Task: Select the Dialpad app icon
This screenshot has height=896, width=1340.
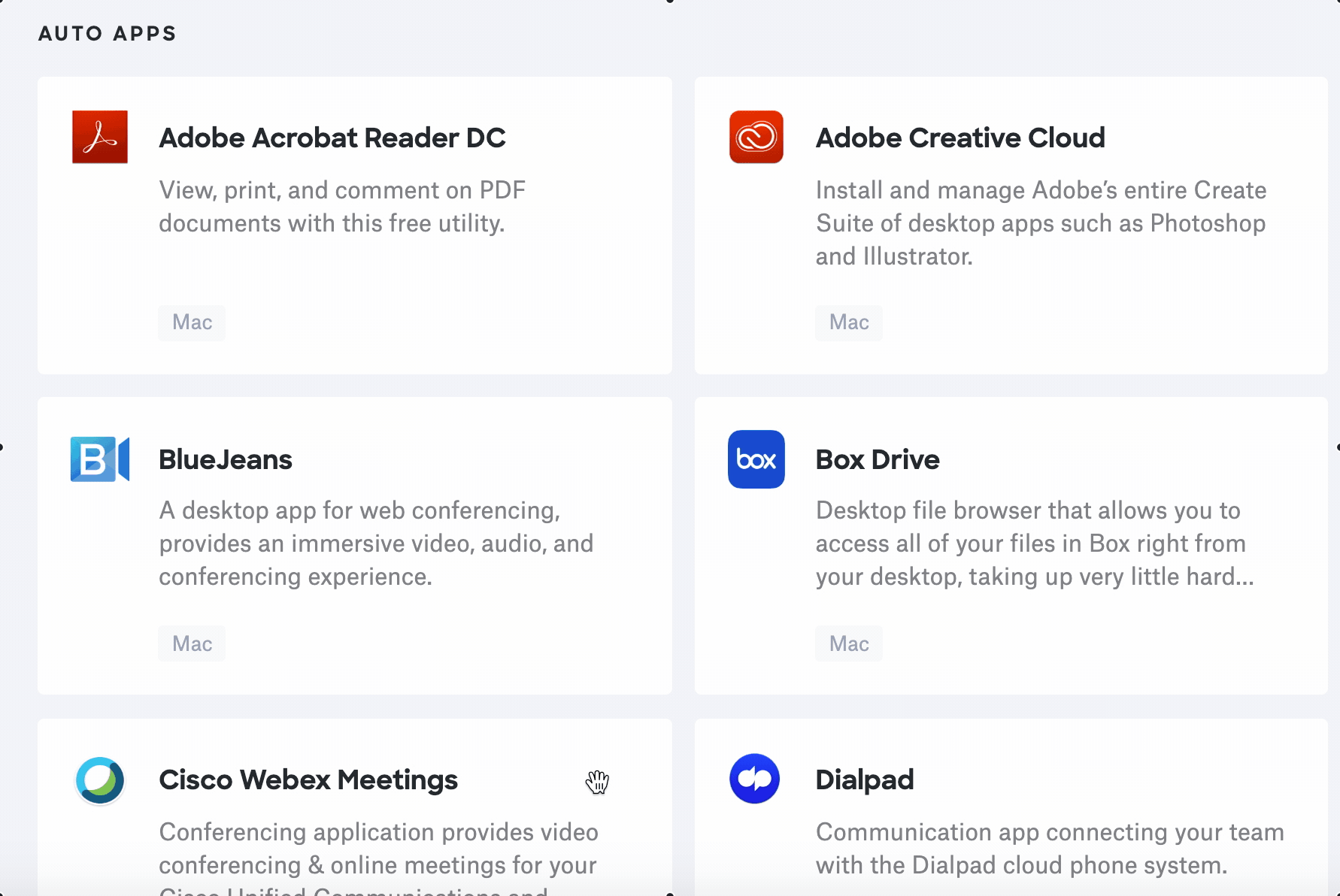Action: click(x=755, y=779)
